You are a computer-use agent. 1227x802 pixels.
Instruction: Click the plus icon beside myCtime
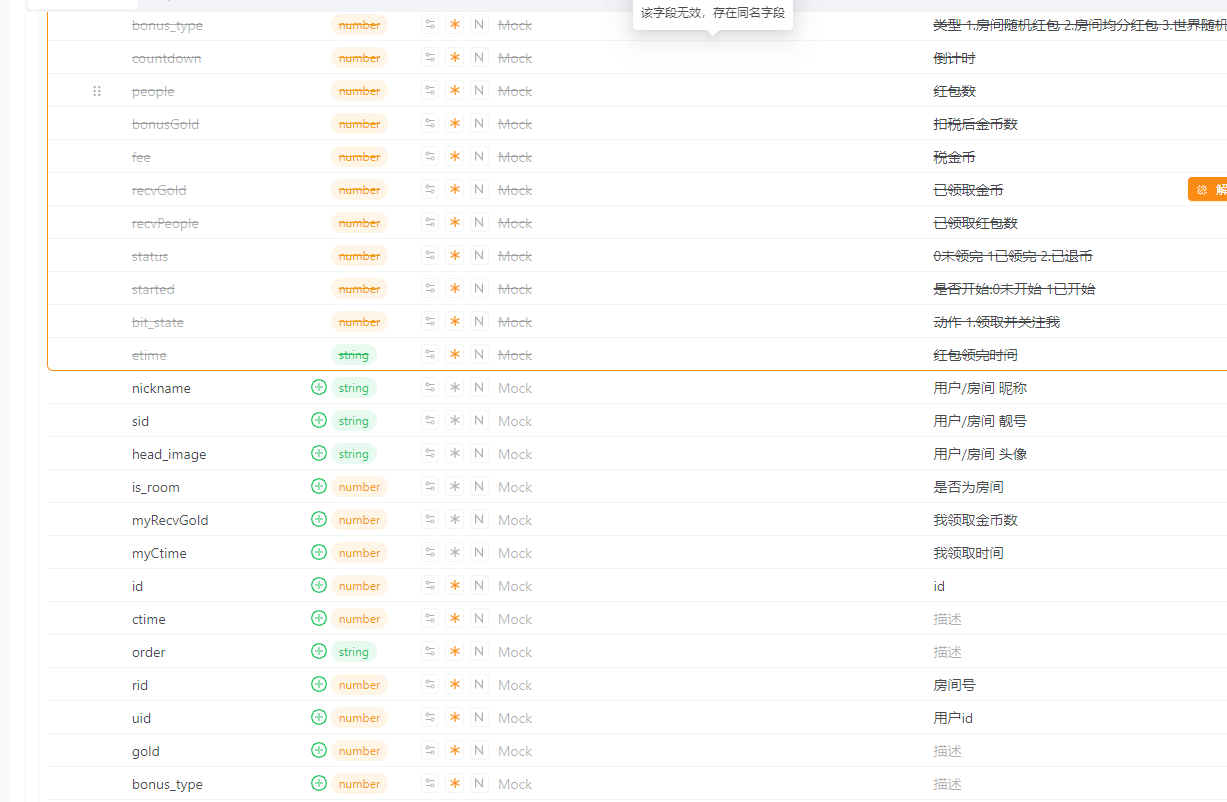[x=319, y=552]
